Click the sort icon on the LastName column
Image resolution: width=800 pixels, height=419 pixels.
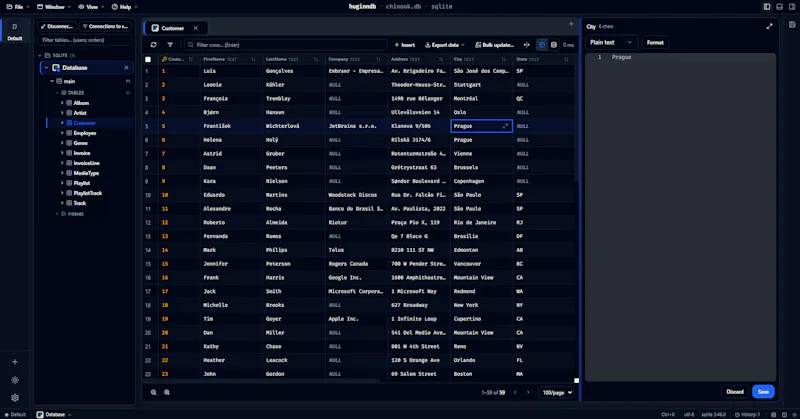point(316,59)
